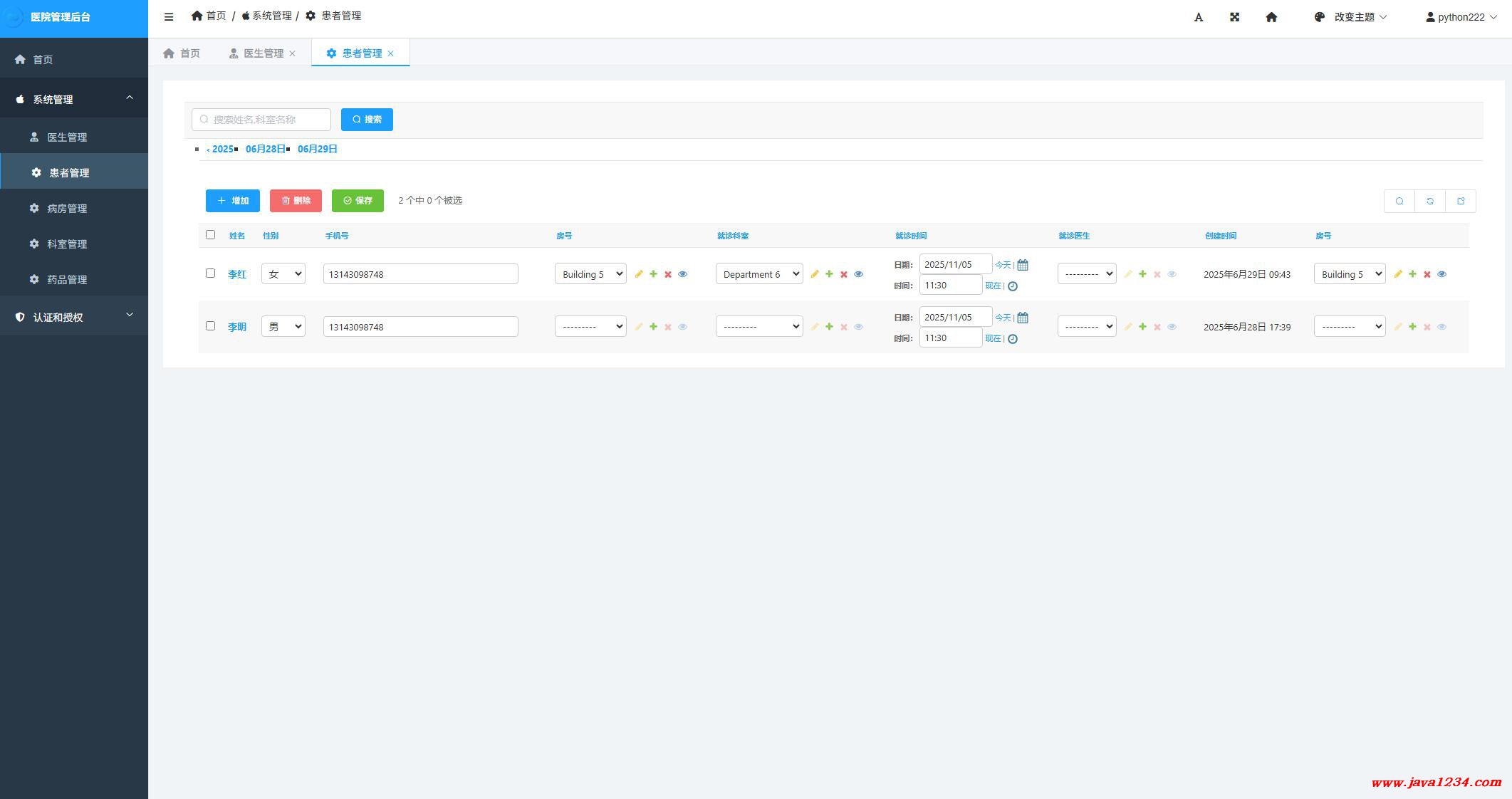The width and height of the screenshot is (1512, 799).
Task: Click the yellow pencil beside the Department 6 dropdown
Action: [815, 274]
